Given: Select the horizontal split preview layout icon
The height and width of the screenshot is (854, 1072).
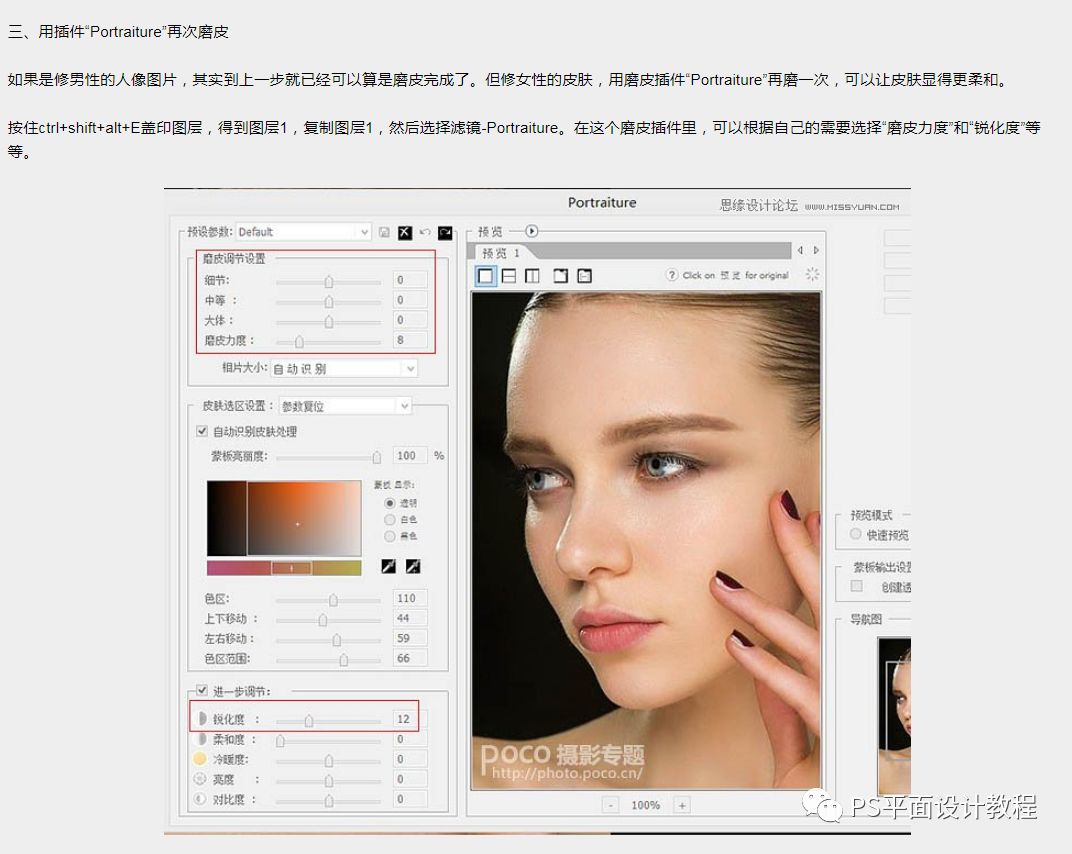Looking at the screenshot, I should coord(508,275).
